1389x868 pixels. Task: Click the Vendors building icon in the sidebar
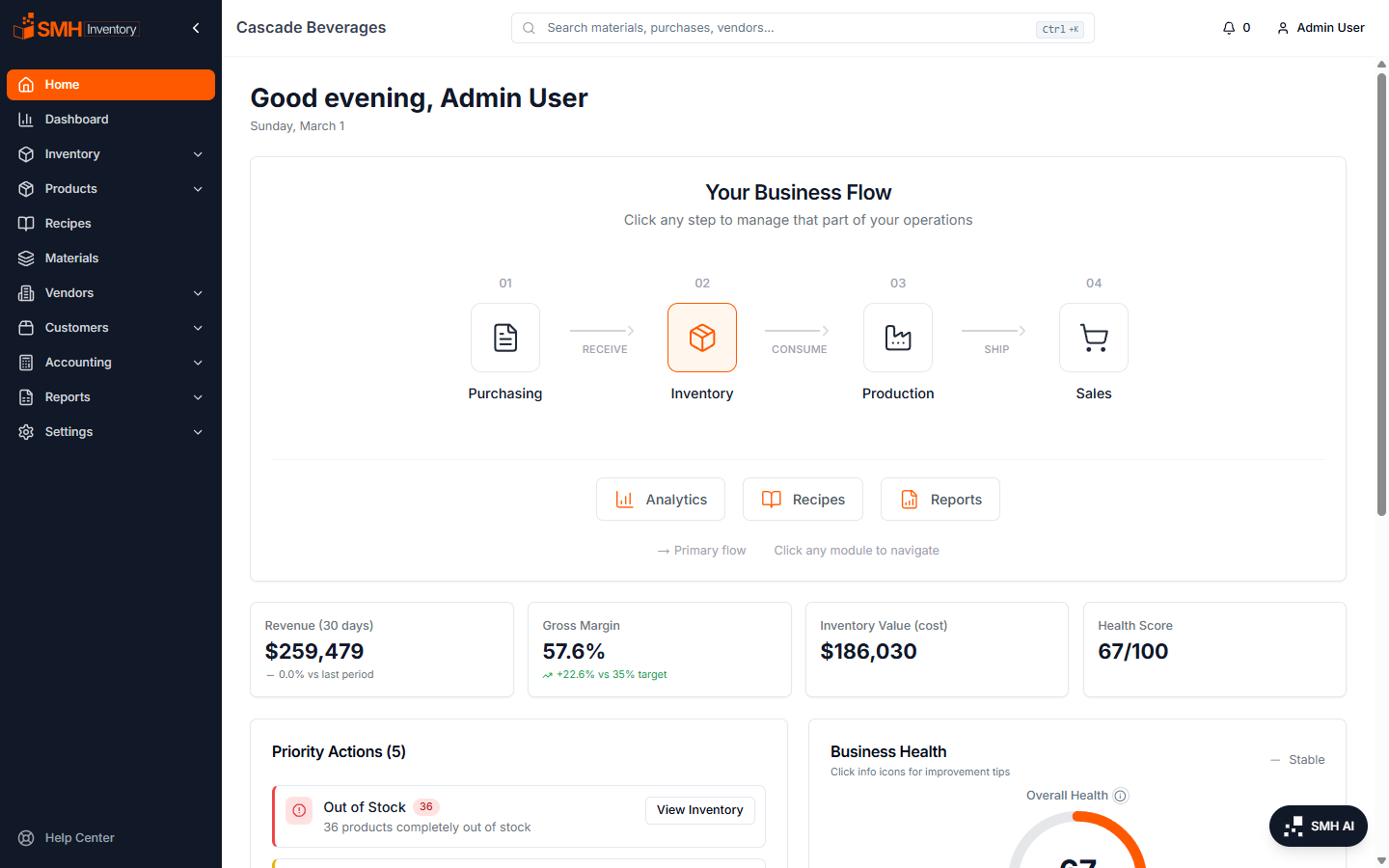26,293
